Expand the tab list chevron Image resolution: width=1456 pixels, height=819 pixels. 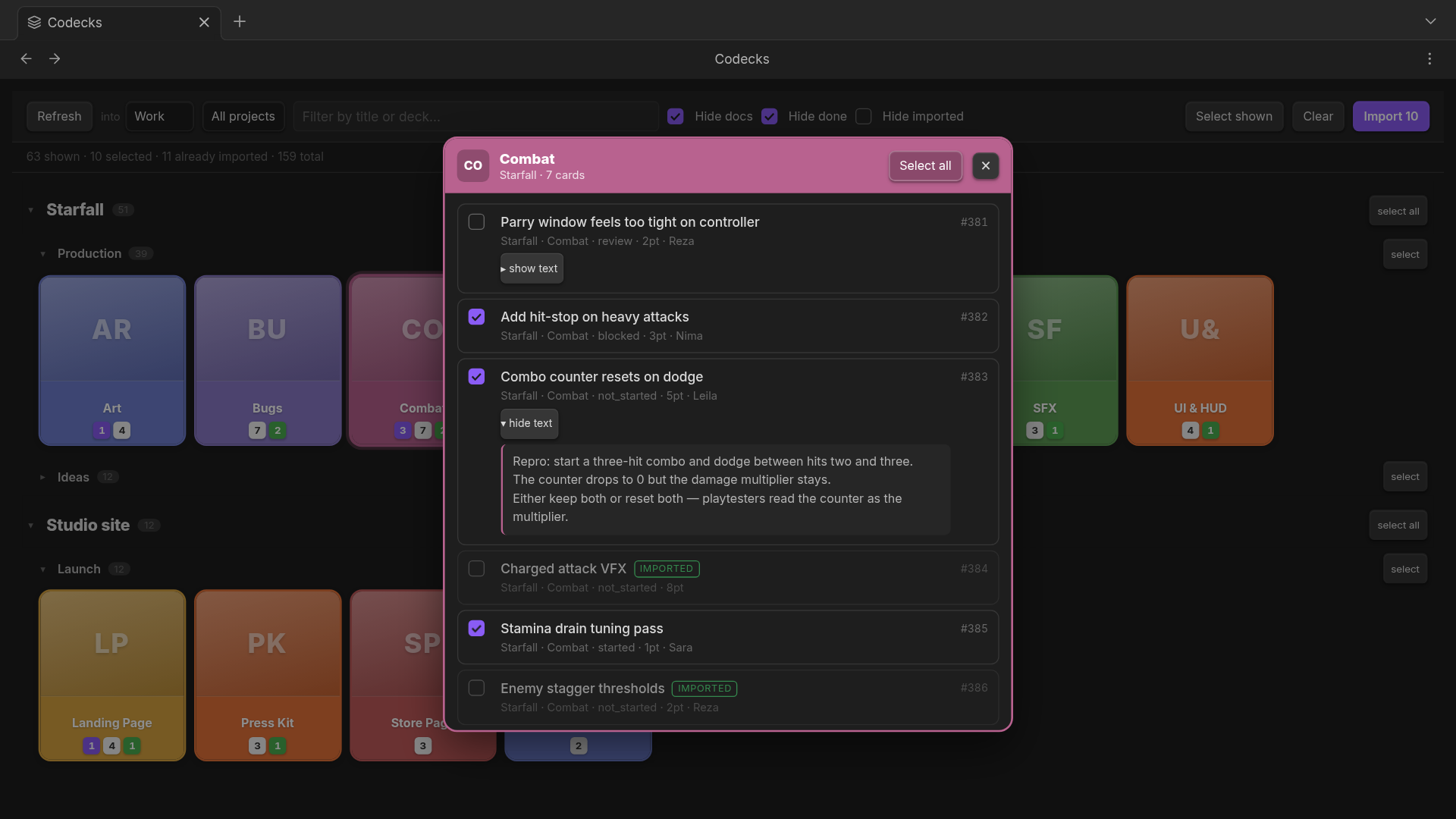pos(1430,21)
